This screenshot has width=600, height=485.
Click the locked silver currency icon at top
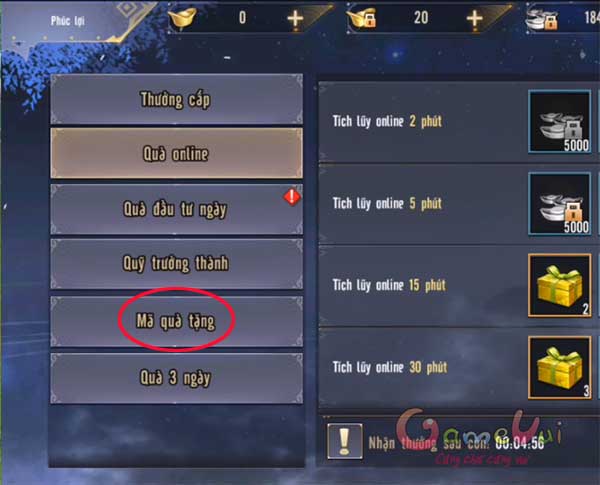coord(541,19)
